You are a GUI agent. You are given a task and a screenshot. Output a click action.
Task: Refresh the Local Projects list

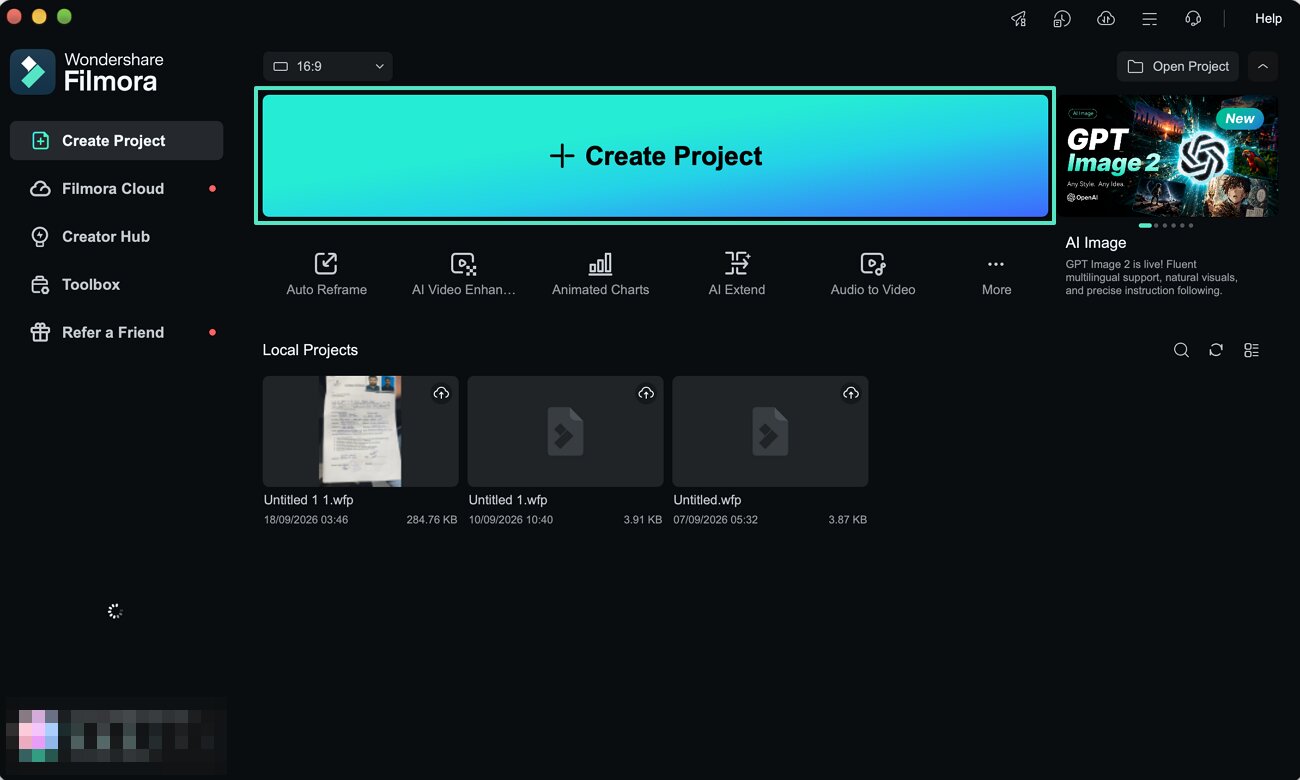[1216, 350]
